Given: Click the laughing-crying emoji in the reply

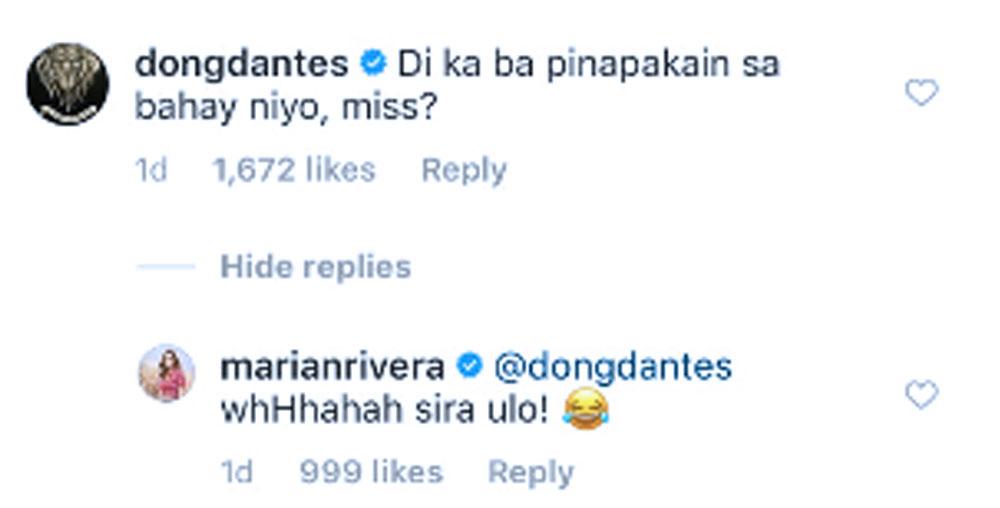Looking at the screenshot, I should coord(585,411).
